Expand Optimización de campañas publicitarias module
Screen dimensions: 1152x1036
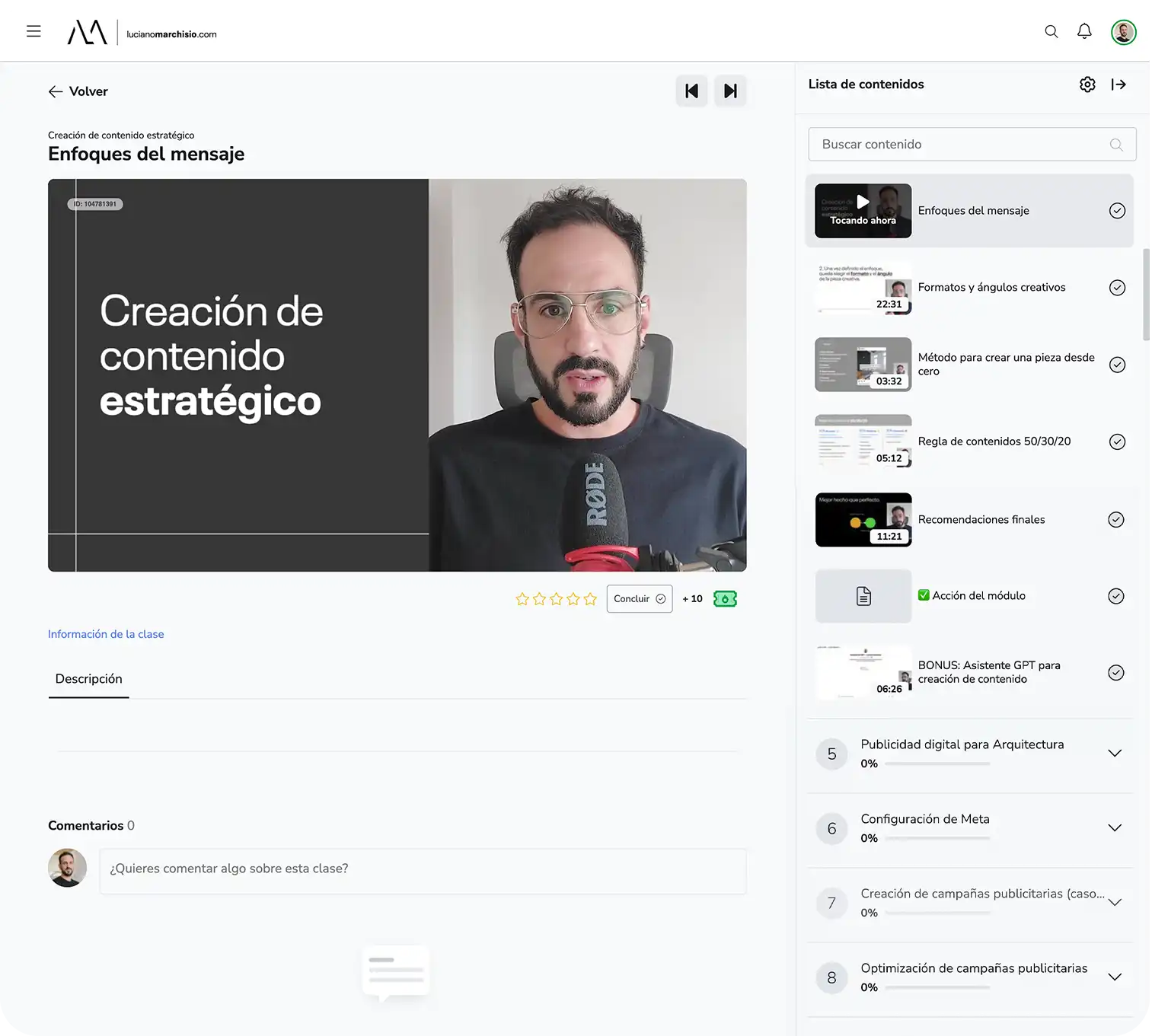click(x=1115, y=977)
